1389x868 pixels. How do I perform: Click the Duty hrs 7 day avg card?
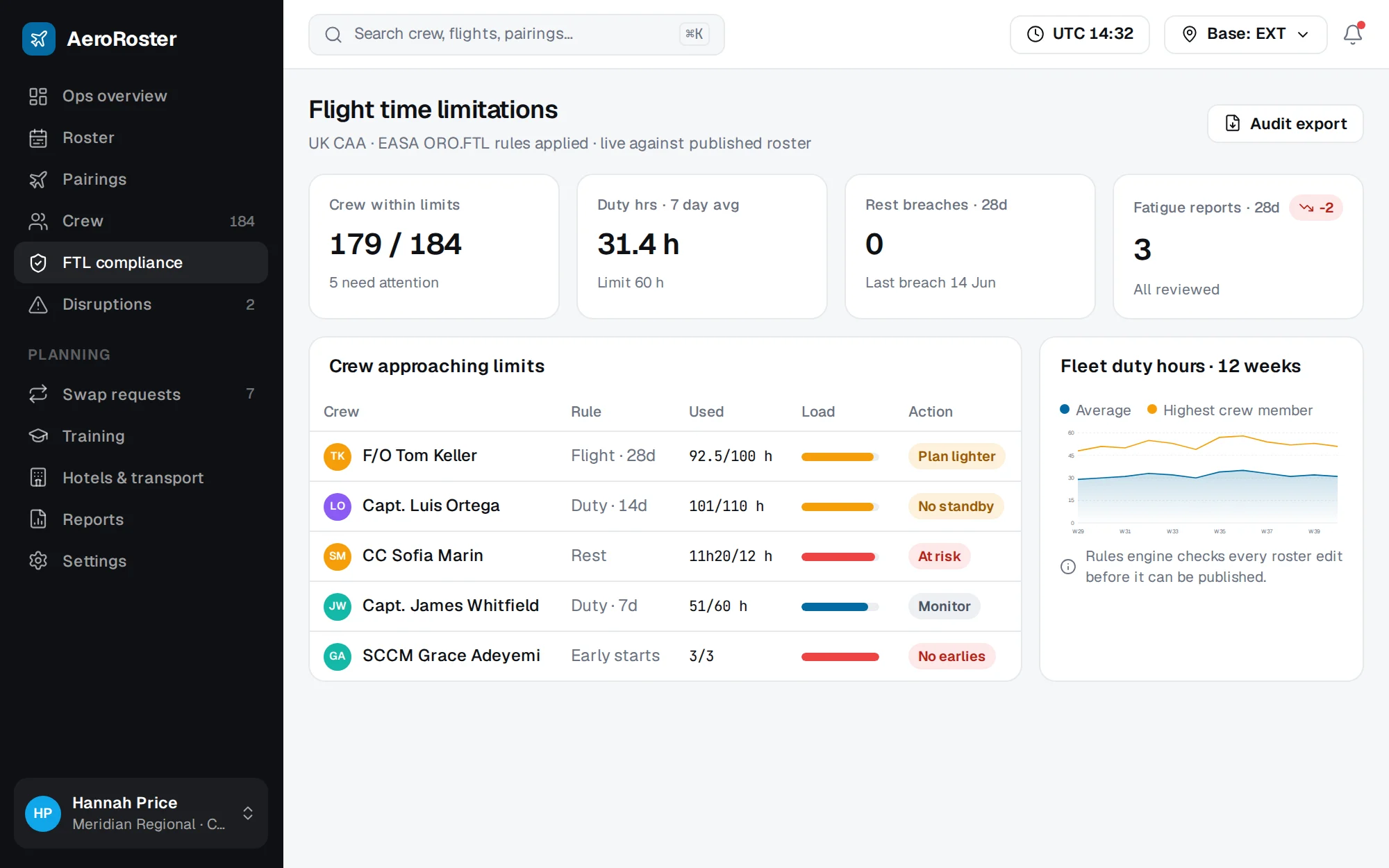702,247
